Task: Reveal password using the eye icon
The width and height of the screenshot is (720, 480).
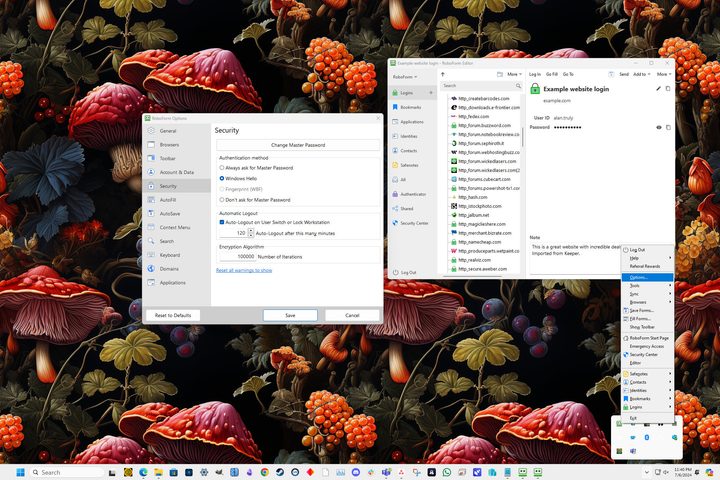Action: click(x=658, y=127)
